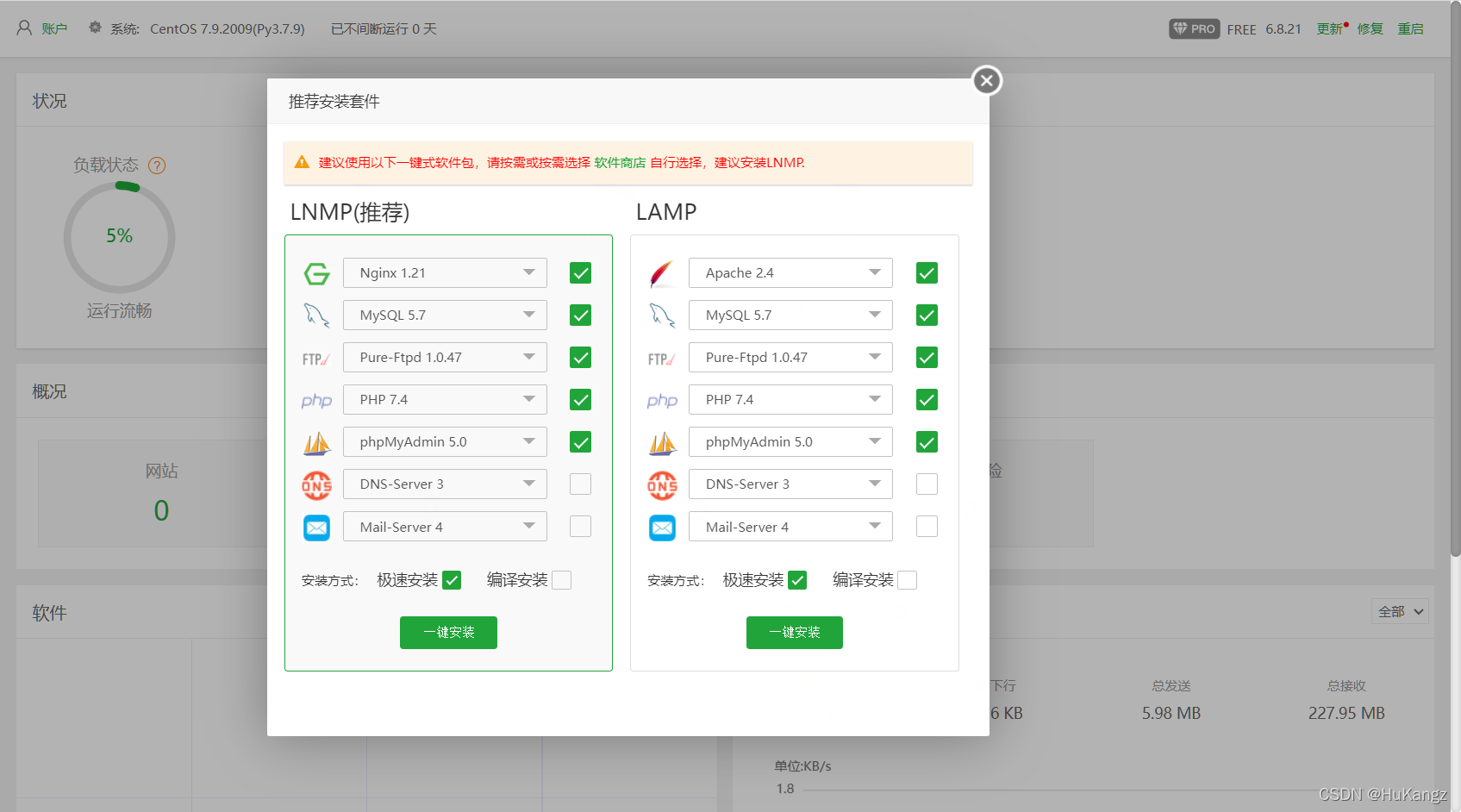Open the 软件商店 link in alert
Image resolution: width=1461 pixels, height=812 pixels.
[x=620, y=162]
